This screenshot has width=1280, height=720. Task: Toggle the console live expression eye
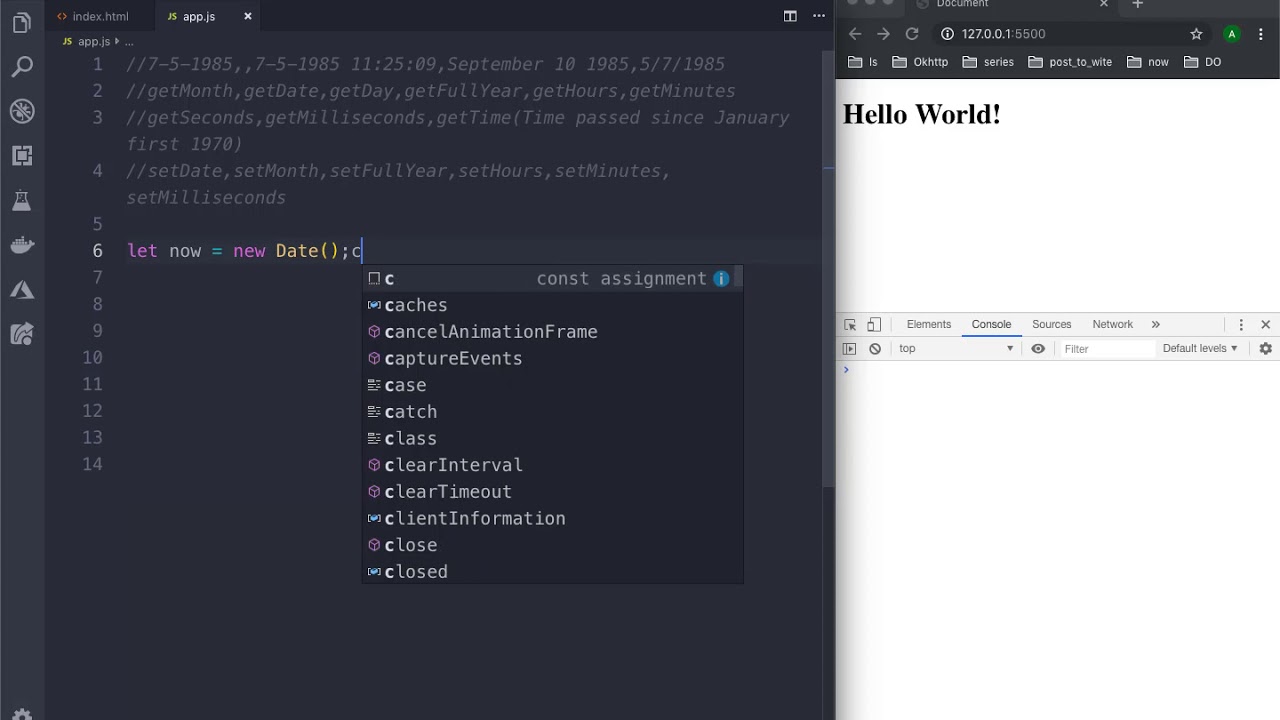[1038, 349]
